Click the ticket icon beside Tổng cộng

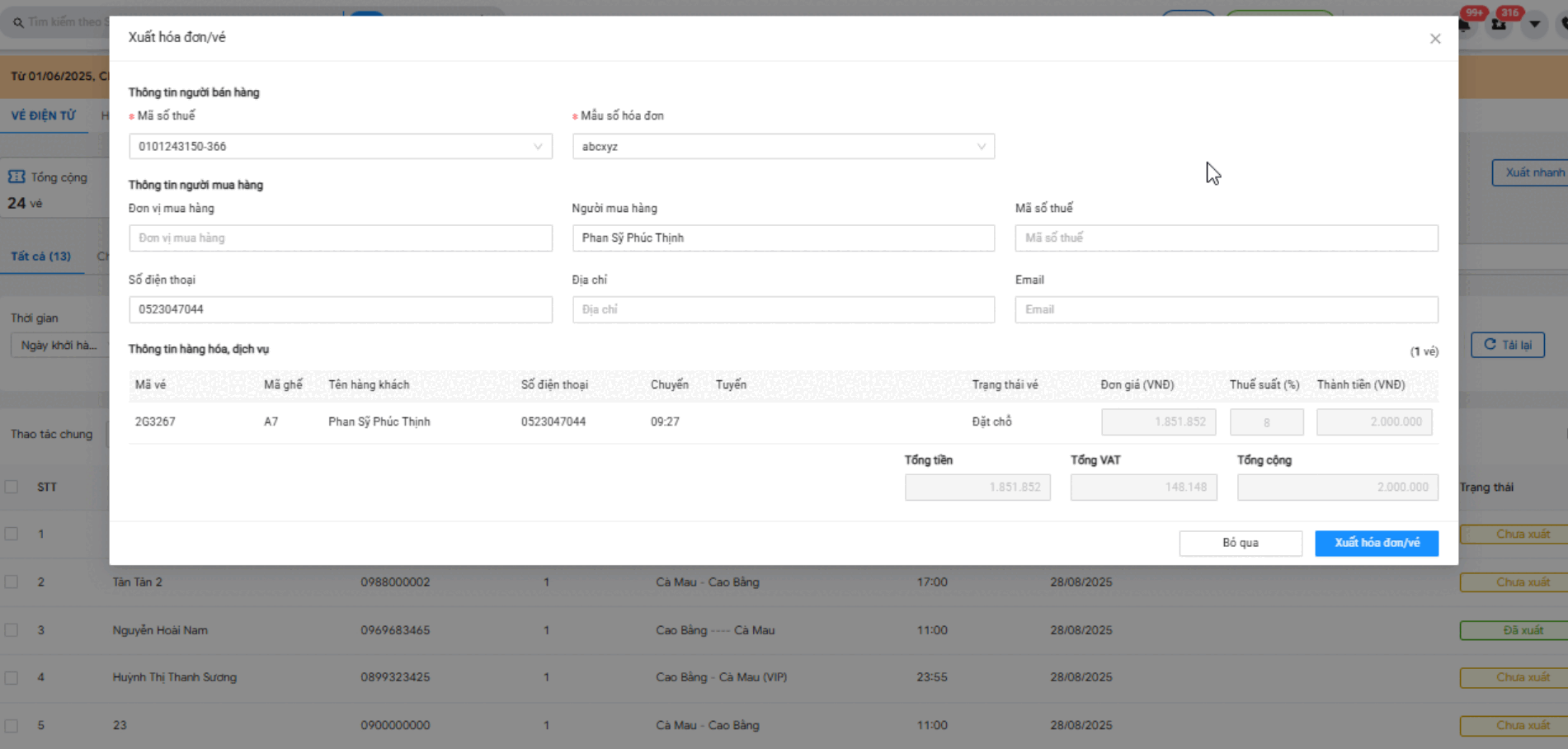pos(16,177)
